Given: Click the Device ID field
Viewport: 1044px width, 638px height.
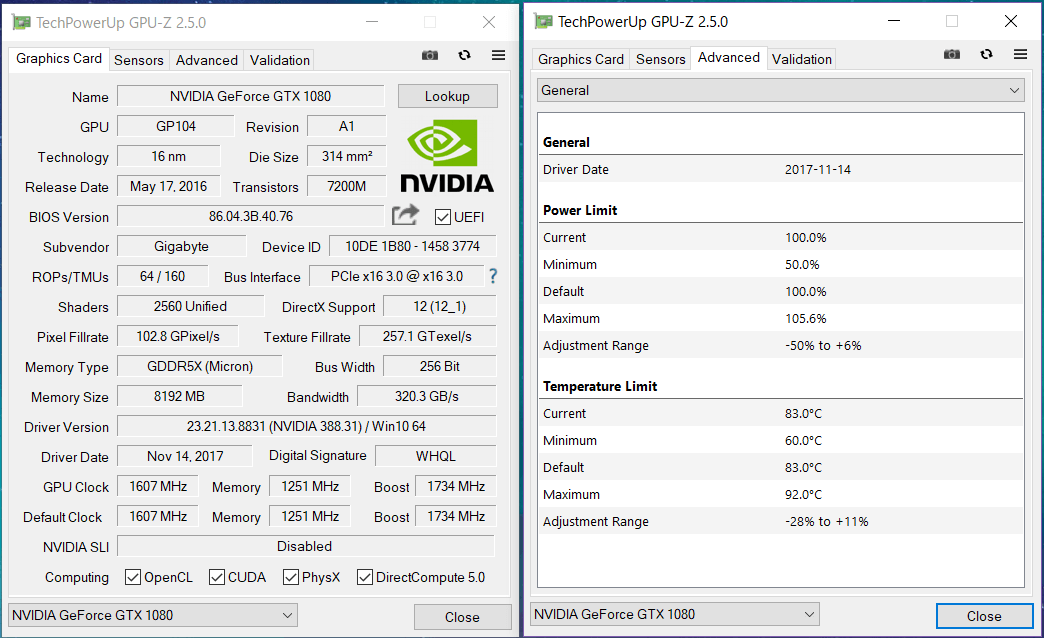Looking at the screenshot, I should pyautogui.click(x=412, y=246).
